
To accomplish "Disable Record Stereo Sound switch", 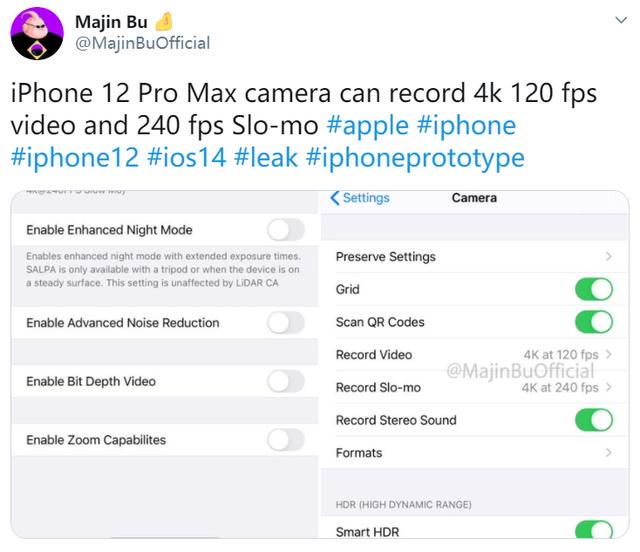I will (594, 420).
